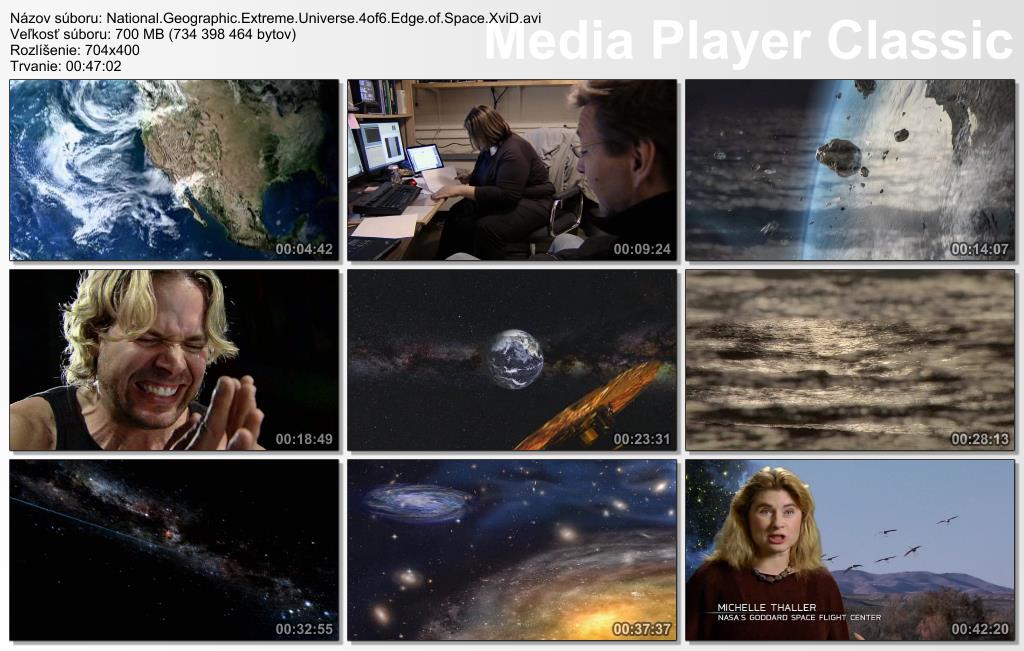The image size is (1024, 651).
Task: Click the 00:18:49 timestamp
Action: (x=304, y=439)
